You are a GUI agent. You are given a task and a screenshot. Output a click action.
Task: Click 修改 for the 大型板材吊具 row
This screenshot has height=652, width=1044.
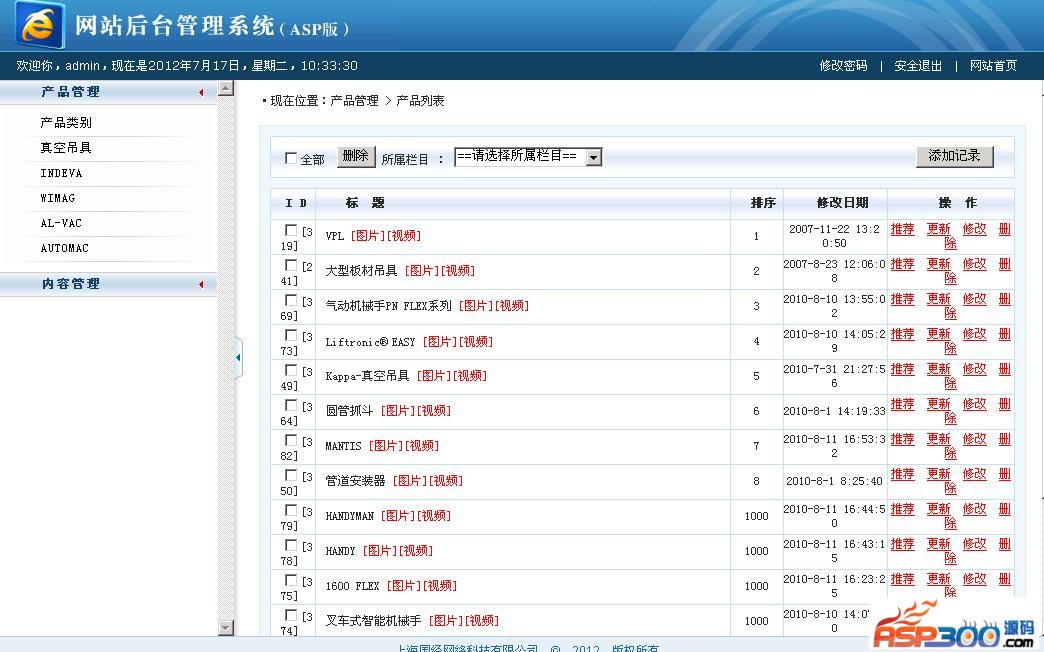(975, 264)
